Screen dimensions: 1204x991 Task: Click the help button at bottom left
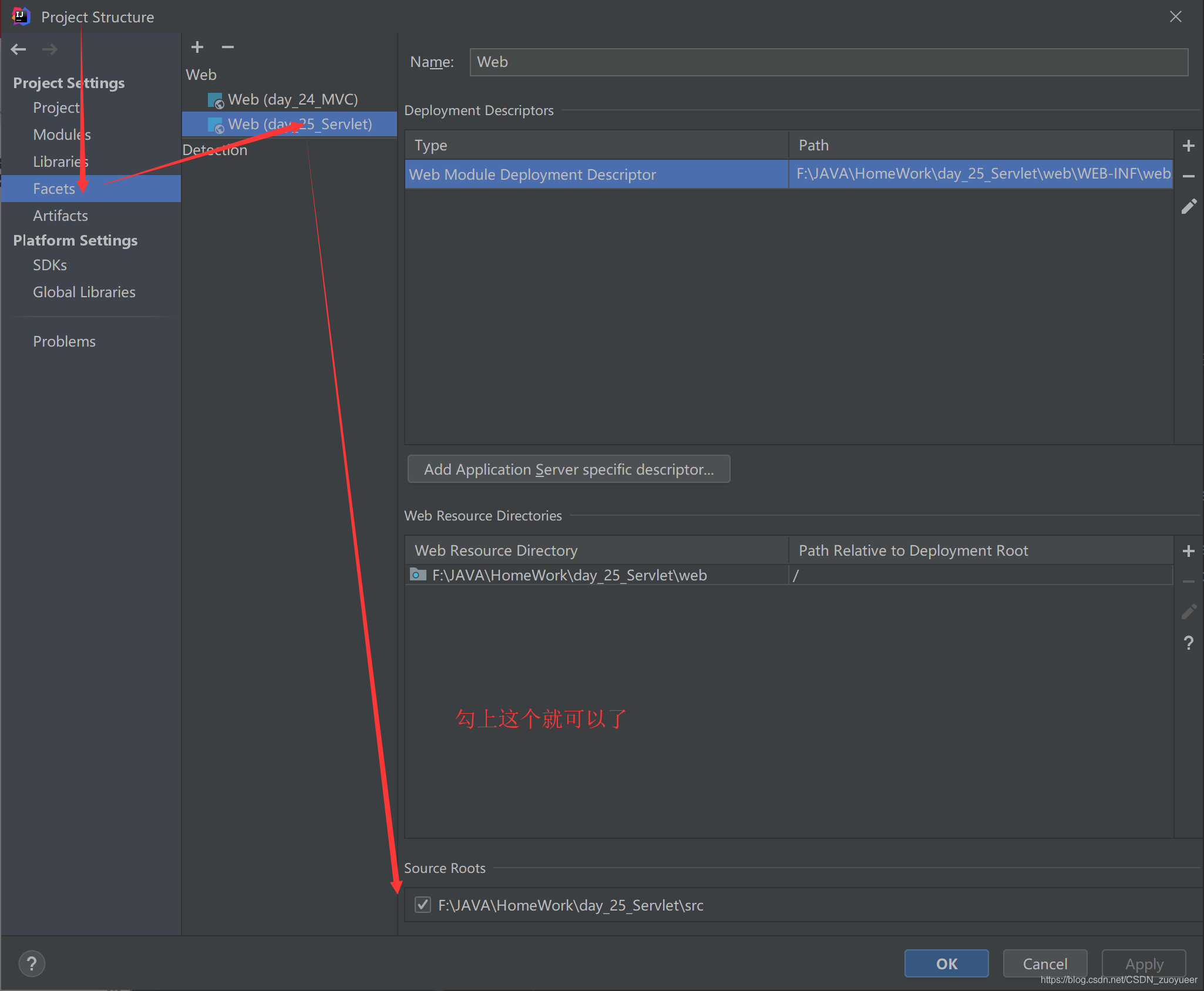coord(32,963)
